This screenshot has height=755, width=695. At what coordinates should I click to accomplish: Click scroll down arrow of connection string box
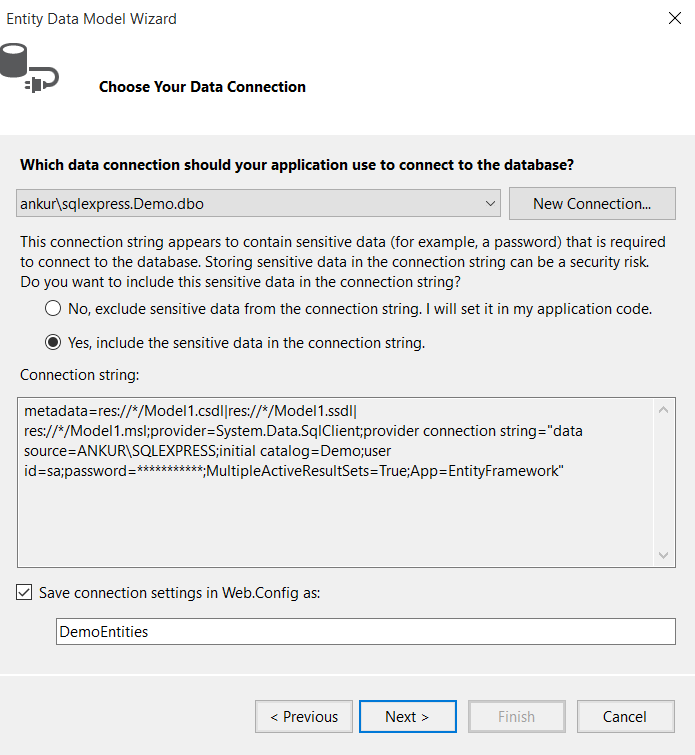click(665, 556)
